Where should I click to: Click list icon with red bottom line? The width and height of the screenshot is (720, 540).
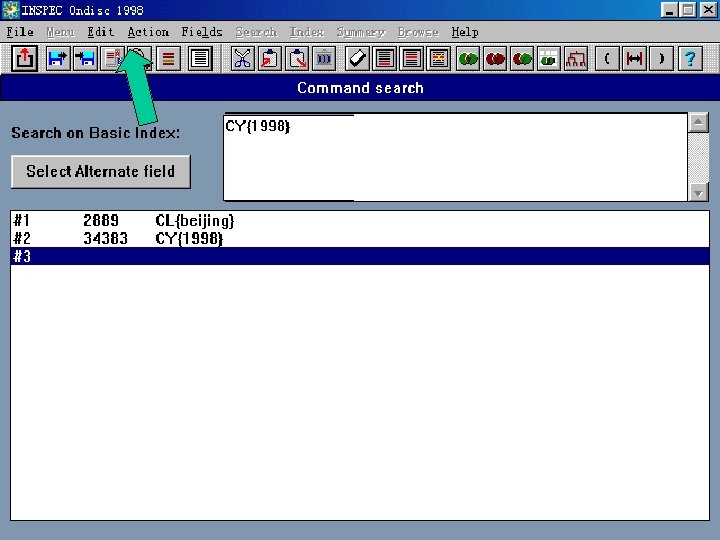point(384,59)
